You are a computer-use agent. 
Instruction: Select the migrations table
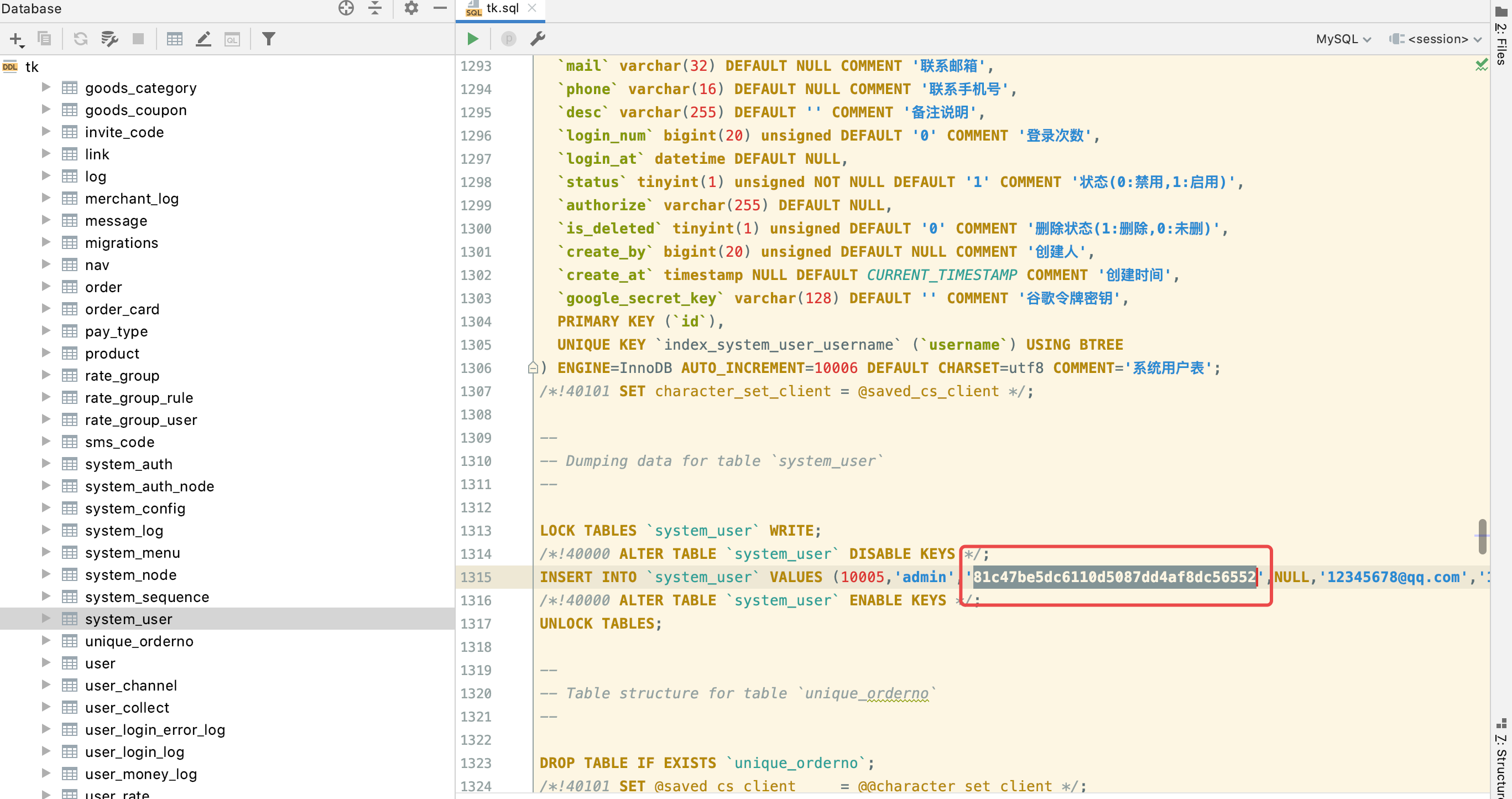click(122, 243)
